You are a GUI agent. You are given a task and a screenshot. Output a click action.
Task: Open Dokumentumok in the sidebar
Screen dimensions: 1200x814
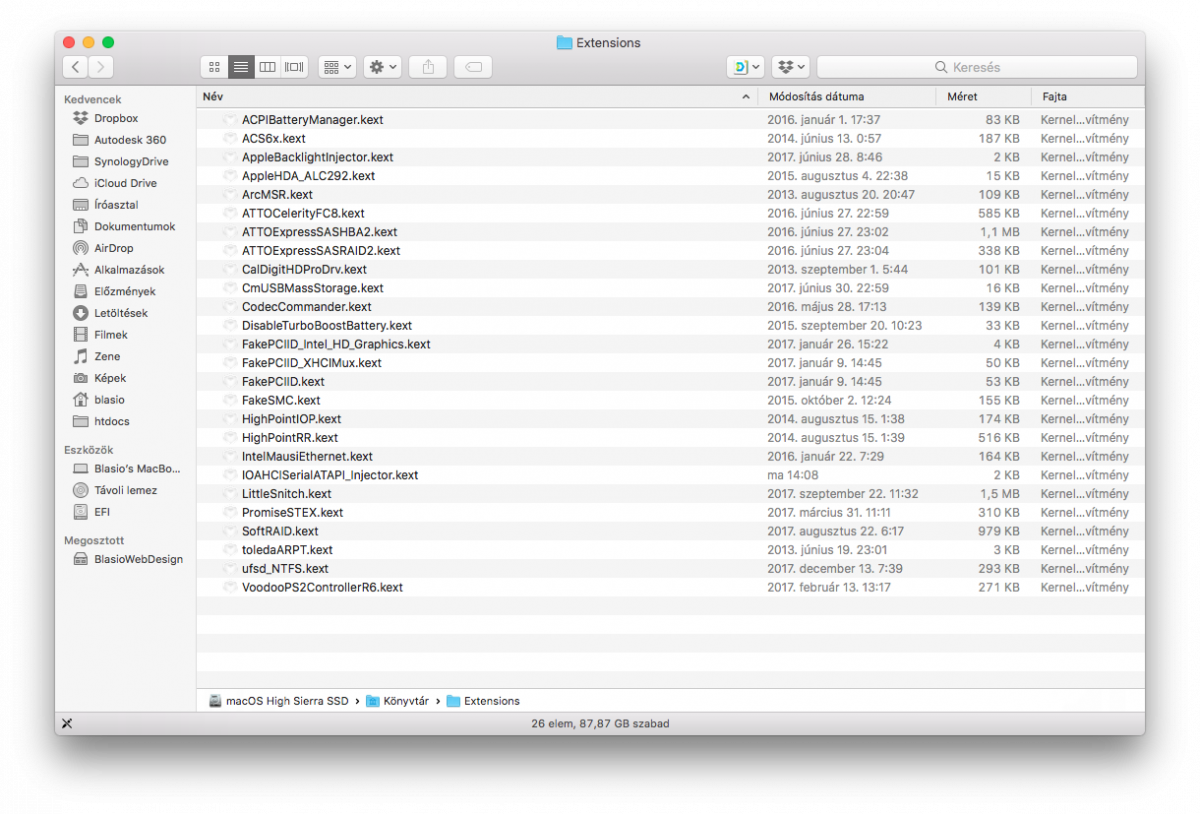click(125, 226)
